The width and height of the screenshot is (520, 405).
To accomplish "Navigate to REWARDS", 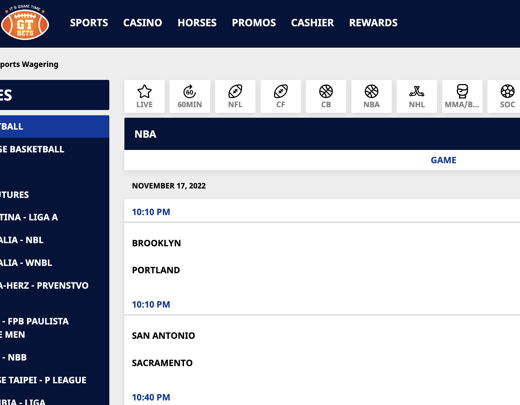I will point(373,23).
